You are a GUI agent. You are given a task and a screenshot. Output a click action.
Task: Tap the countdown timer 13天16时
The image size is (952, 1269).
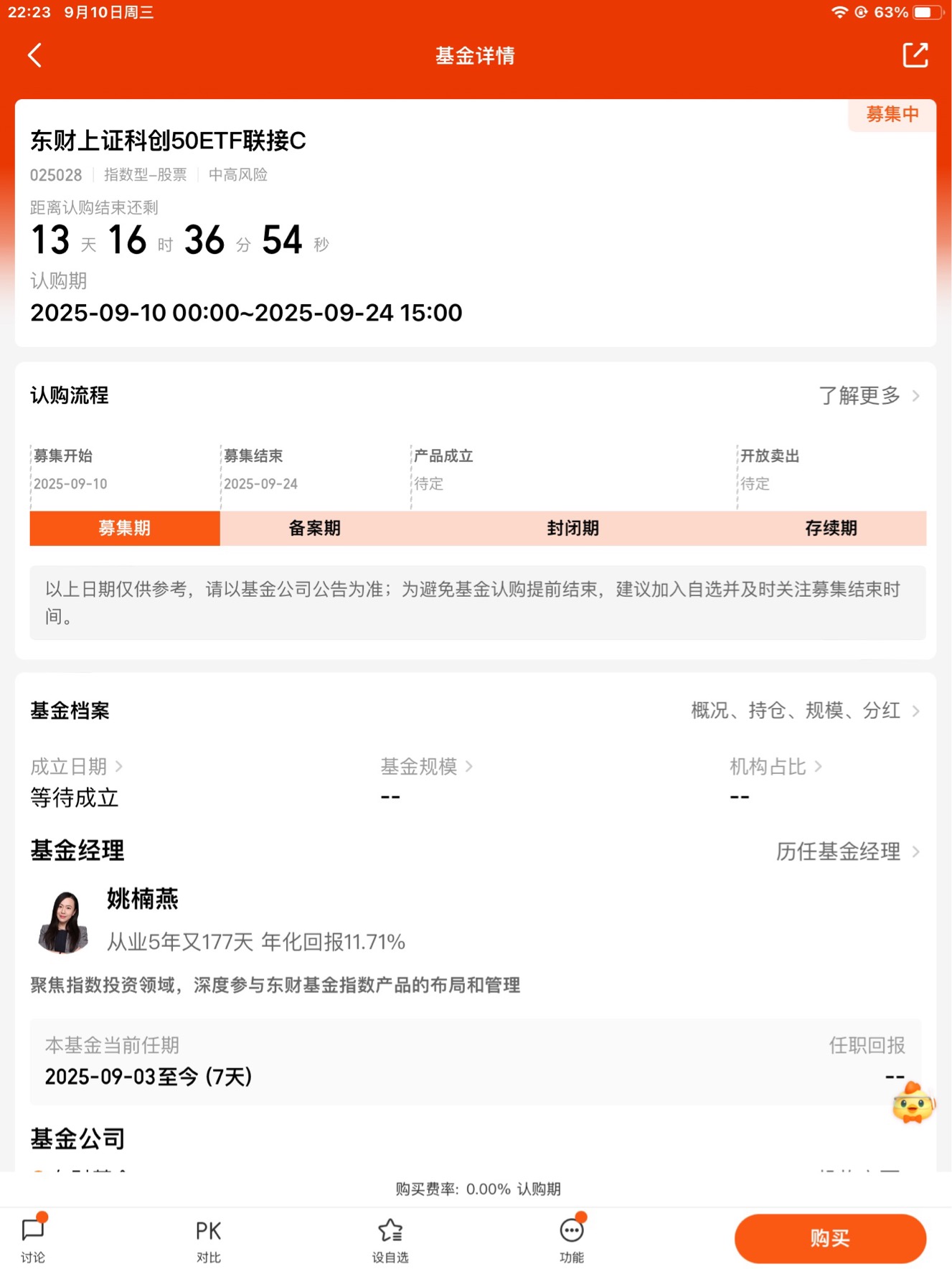pyautogui.click(x=180, y=240)
